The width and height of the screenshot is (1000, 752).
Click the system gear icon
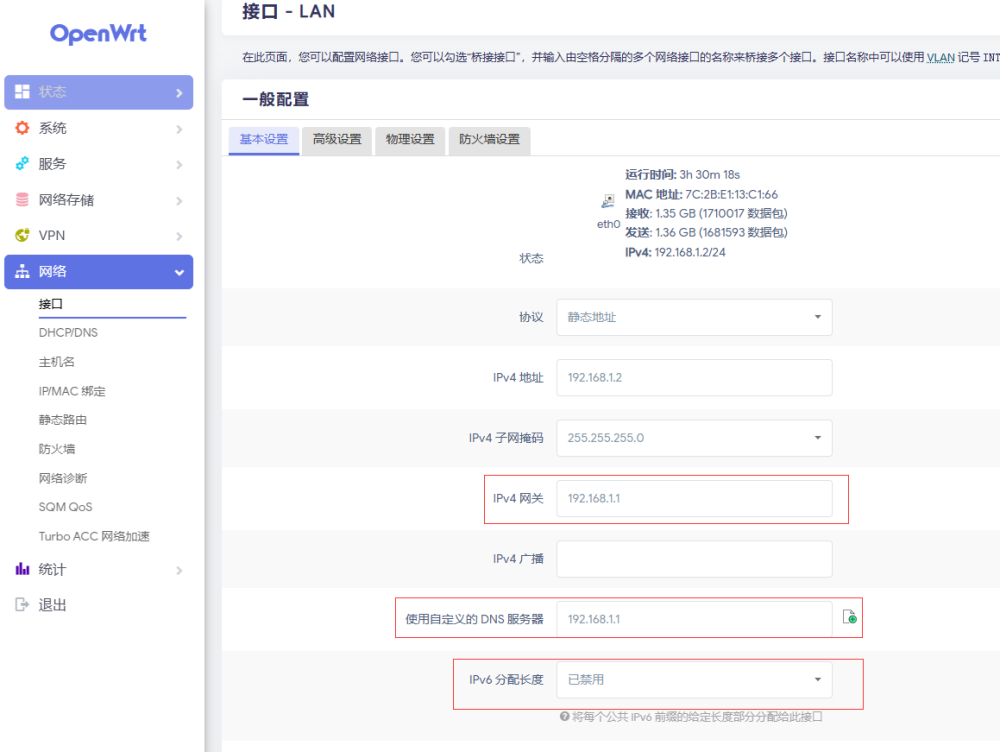22,128
